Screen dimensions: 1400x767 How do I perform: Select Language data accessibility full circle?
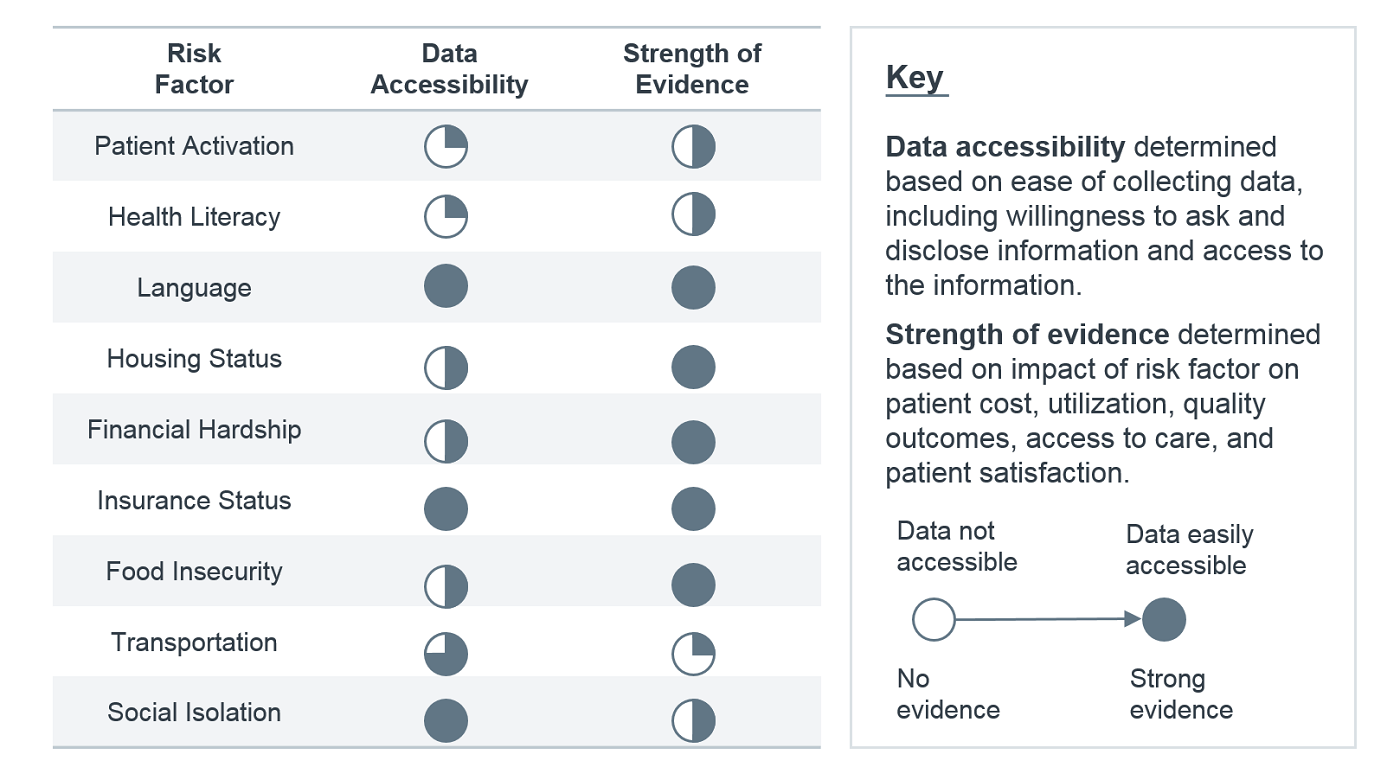pyautogui.click(x=446, y=287)
